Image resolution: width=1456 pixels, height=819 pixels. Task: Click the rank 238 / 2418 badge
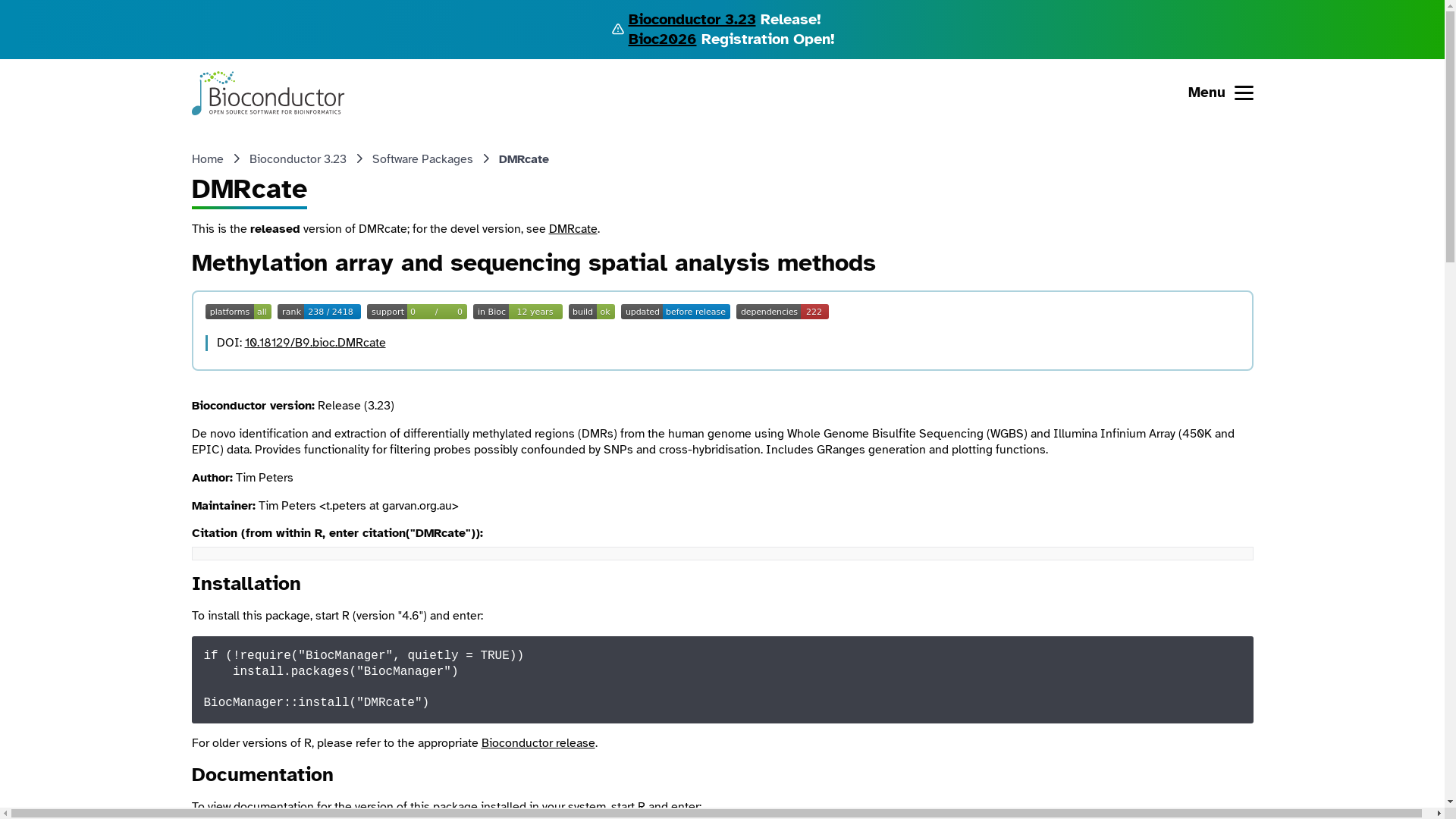pyautogui.click(x=319, y=312)
